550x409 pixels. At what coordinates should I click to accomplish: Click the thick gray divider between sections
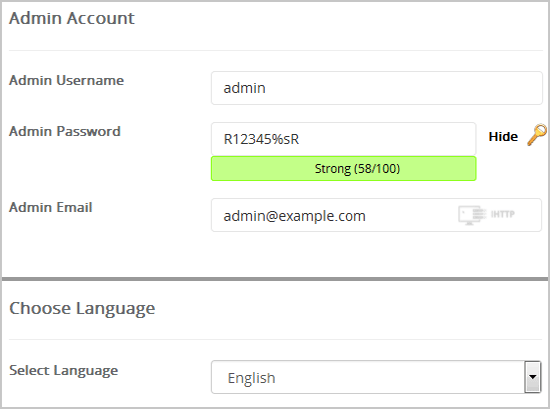[x=275, y=279]
